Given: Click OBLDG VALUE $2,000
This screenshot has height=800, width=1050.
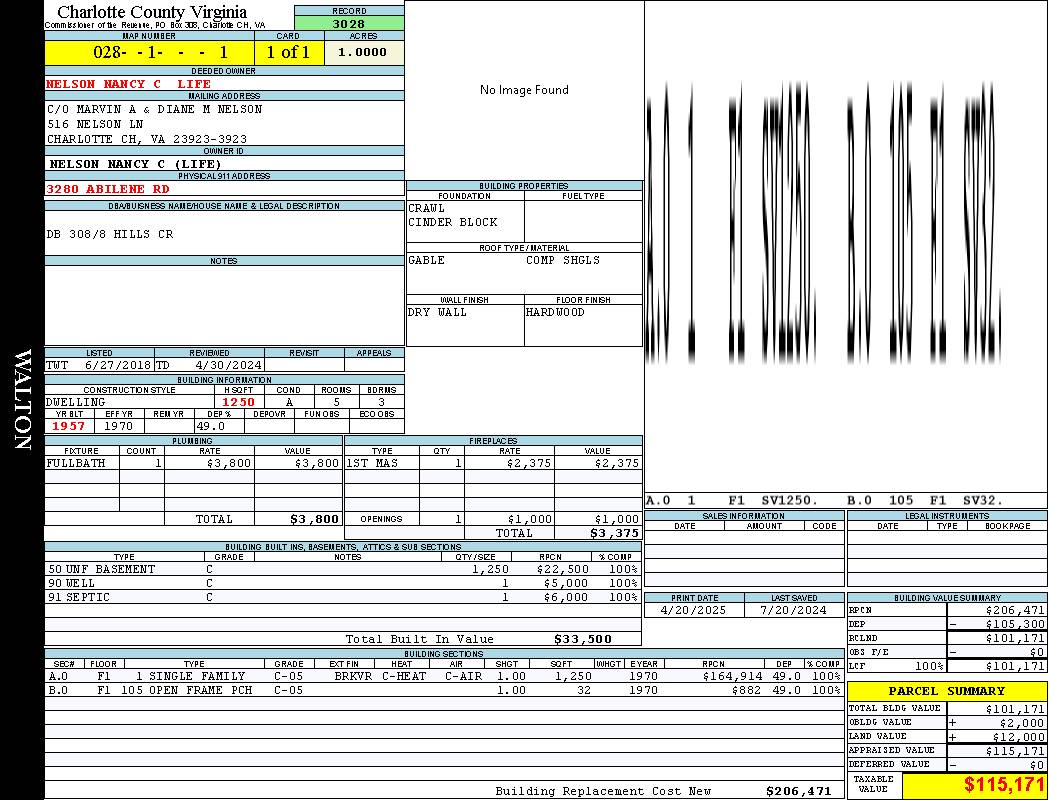Looking at the screenshot, I should click(1022, 723).
